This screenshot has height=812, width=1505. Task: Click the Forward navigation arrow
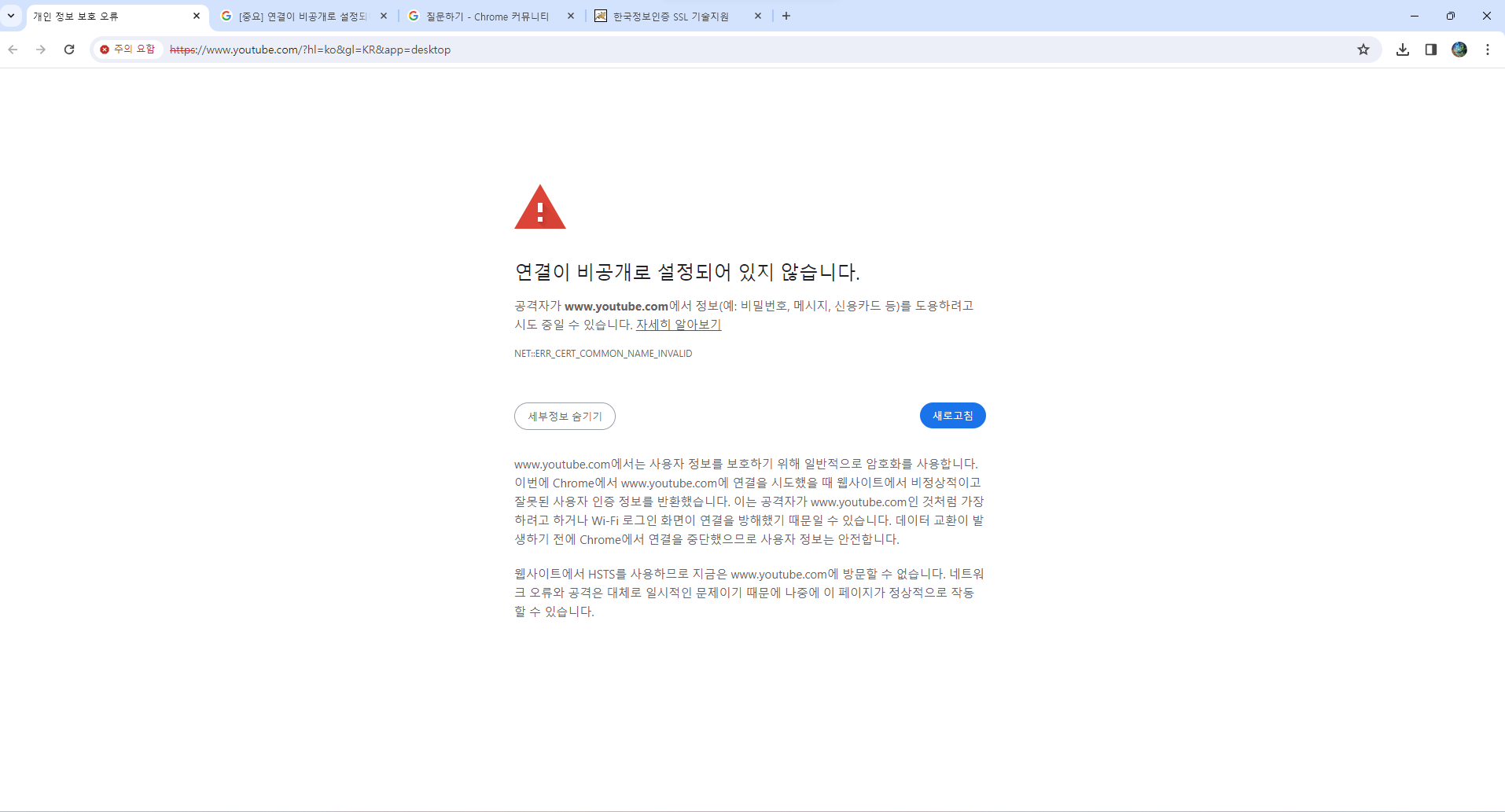(x=40, y=50)
